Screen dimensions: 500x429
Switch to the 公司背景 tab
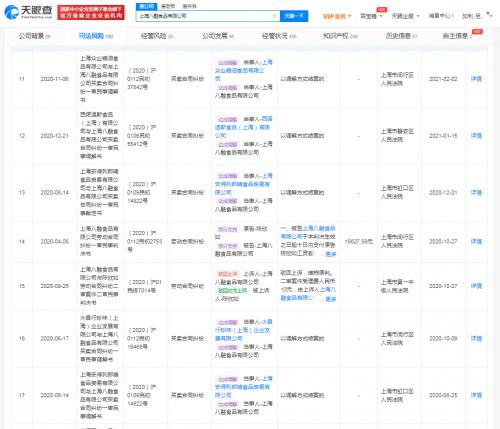34,36
